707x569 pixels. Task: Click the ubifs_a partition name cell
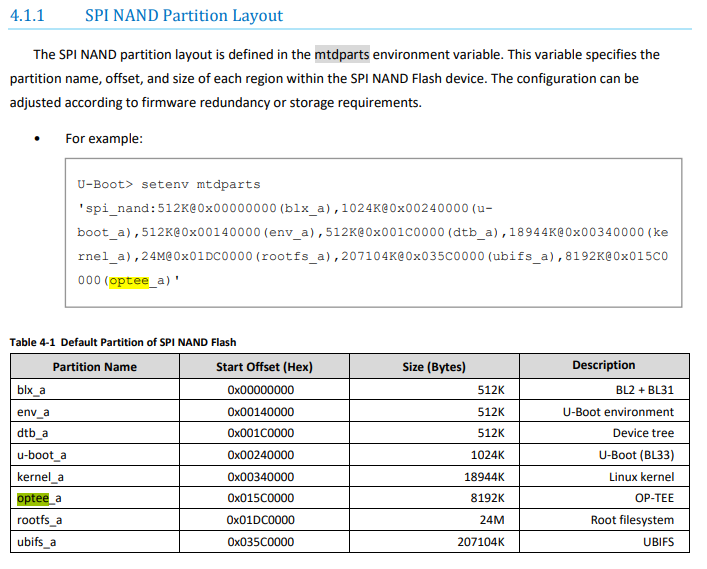(37, 541)
